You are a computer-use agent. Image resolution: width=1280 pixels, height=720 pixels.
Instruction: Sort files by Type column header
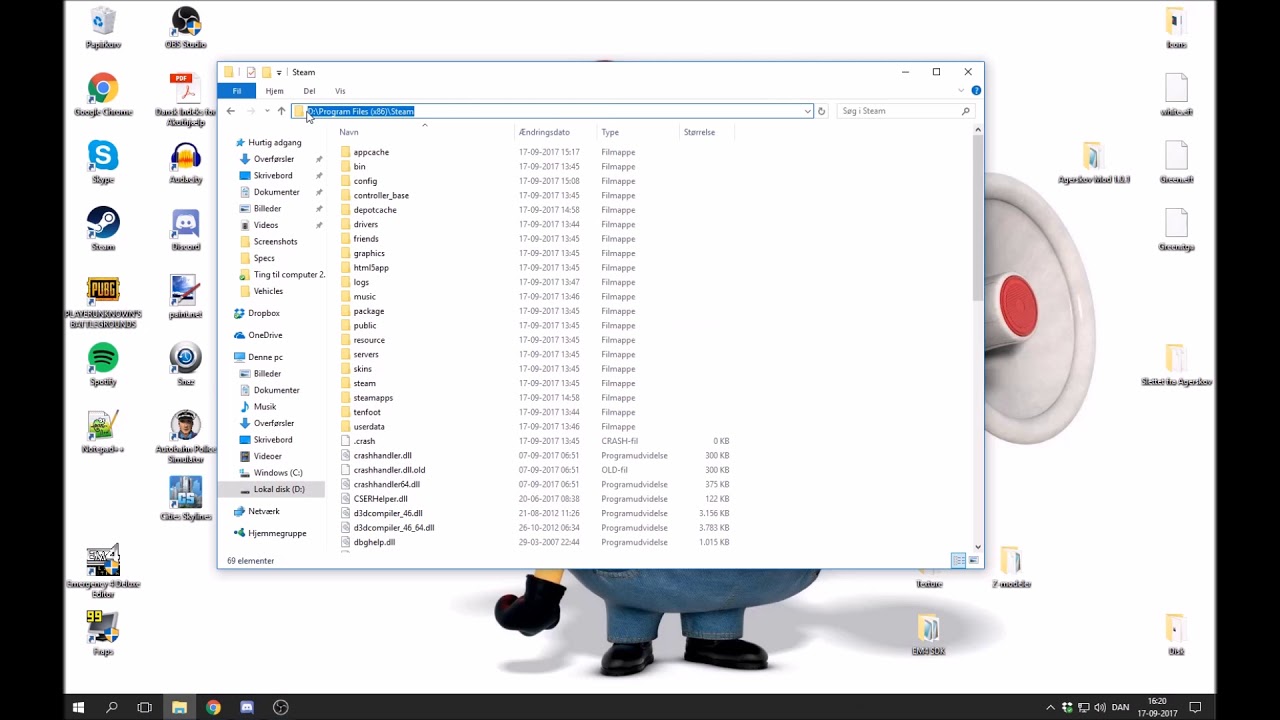click(638, 132)
